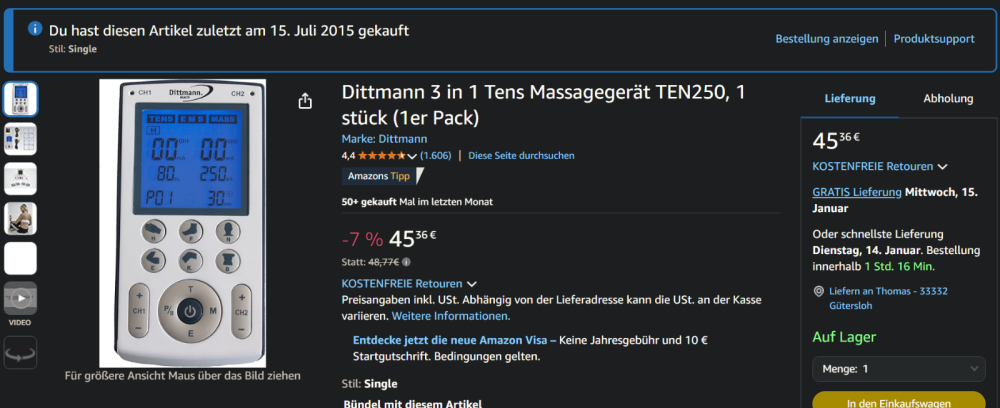1000x408 pixels.
Task: Click the In den Einkaufswagen button
Action: pos(898,401)
